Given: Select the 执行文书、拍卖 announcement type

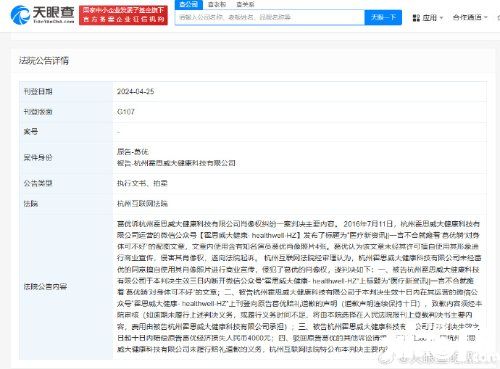Looking at the screenshot, I should [142, 183].
